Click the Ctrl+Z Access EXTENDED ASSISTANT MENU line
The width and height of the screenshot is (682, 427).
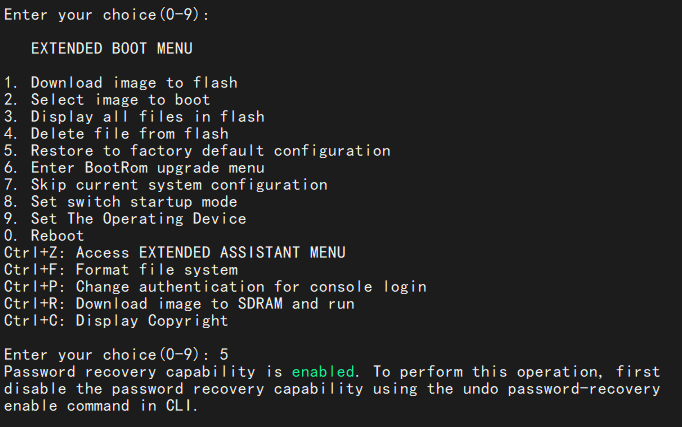pyautogui.click(x=175, y=252)
